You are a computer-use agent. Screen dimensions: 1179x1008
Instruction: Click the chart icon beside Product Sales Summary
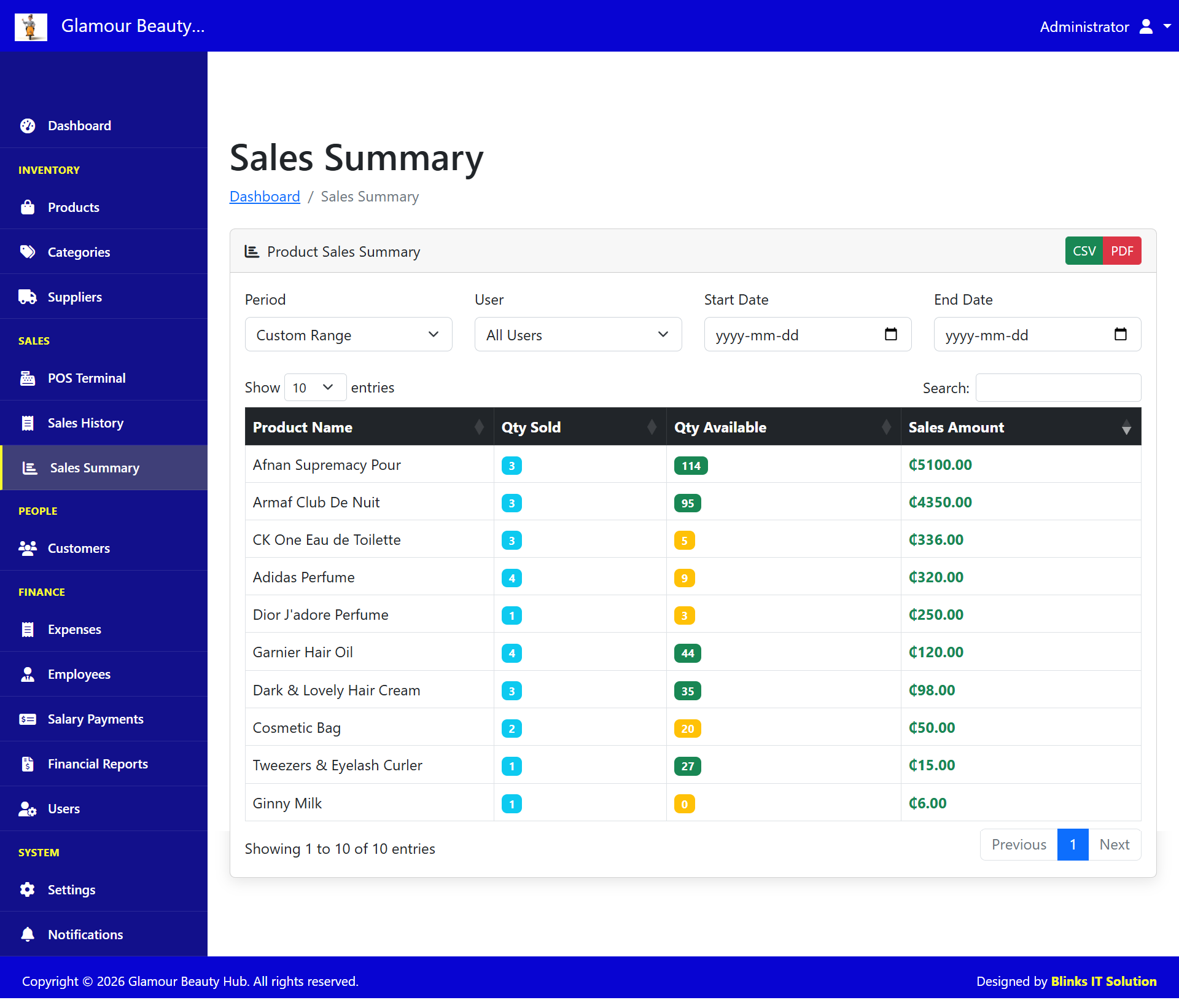[x=252, y=252]
